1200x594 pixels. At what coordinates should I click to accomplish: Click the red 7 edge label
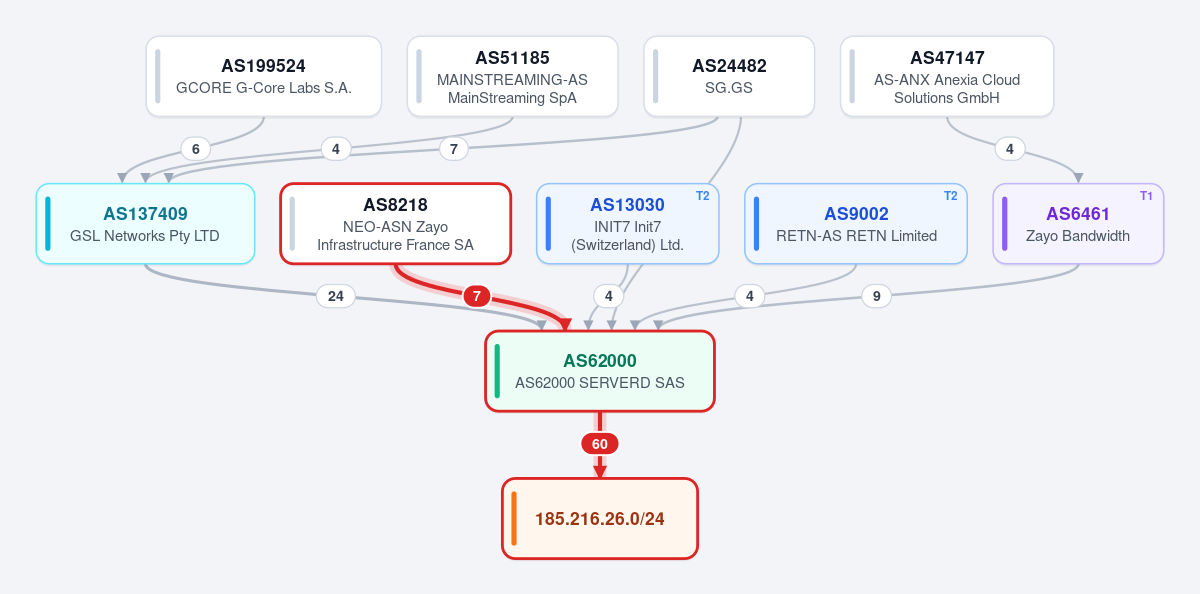click(x=477, y=296)
